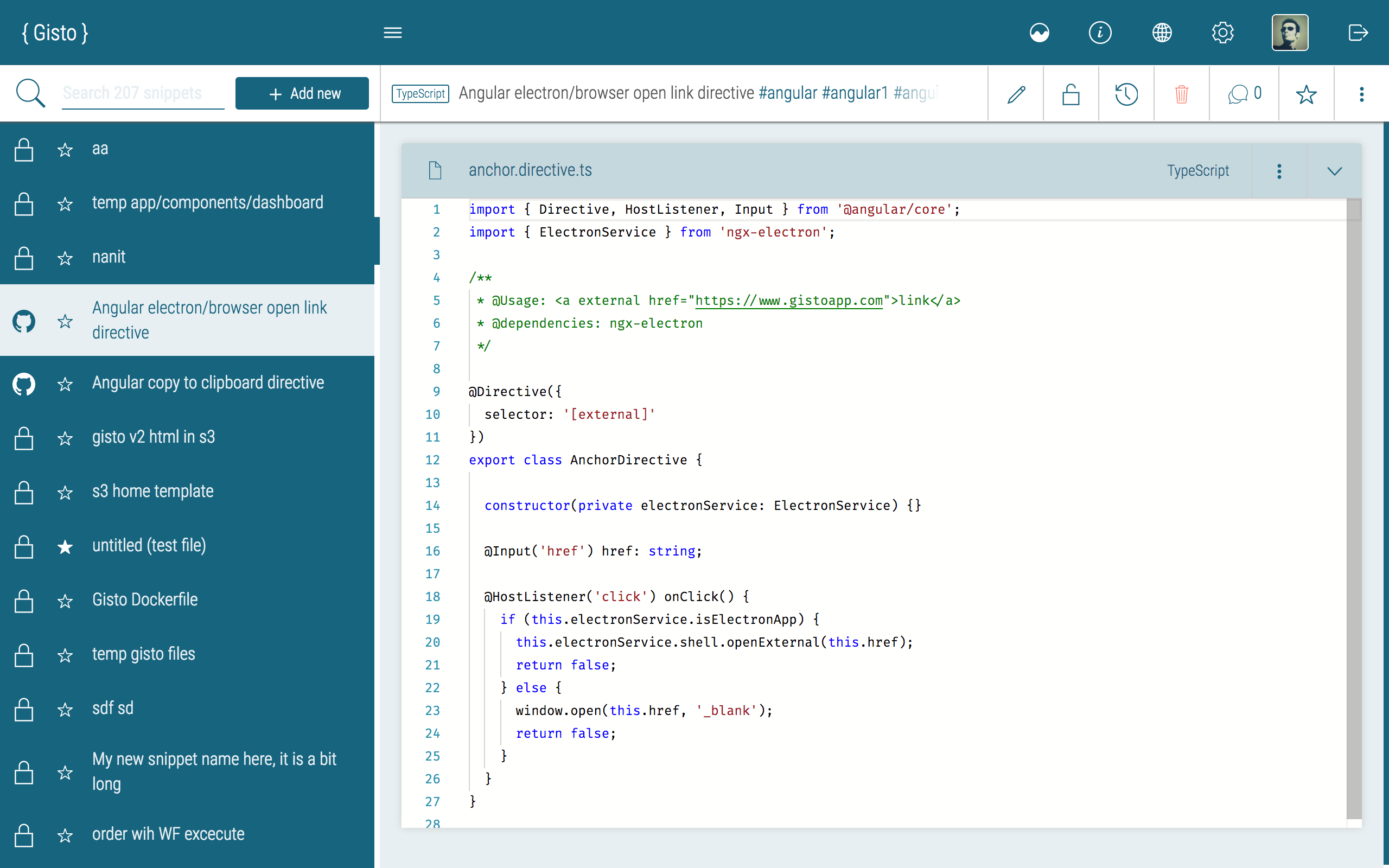Toggle star on current snippet header
Screen dimensions: 1389x868
(1306, 93)
